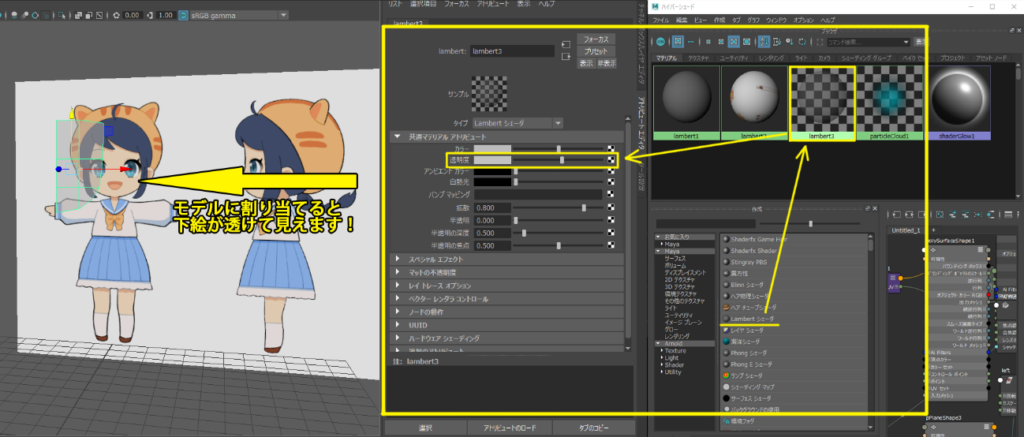Close the Create panel in Hypershade
The image size is (1024, 437).
(876, 208)
